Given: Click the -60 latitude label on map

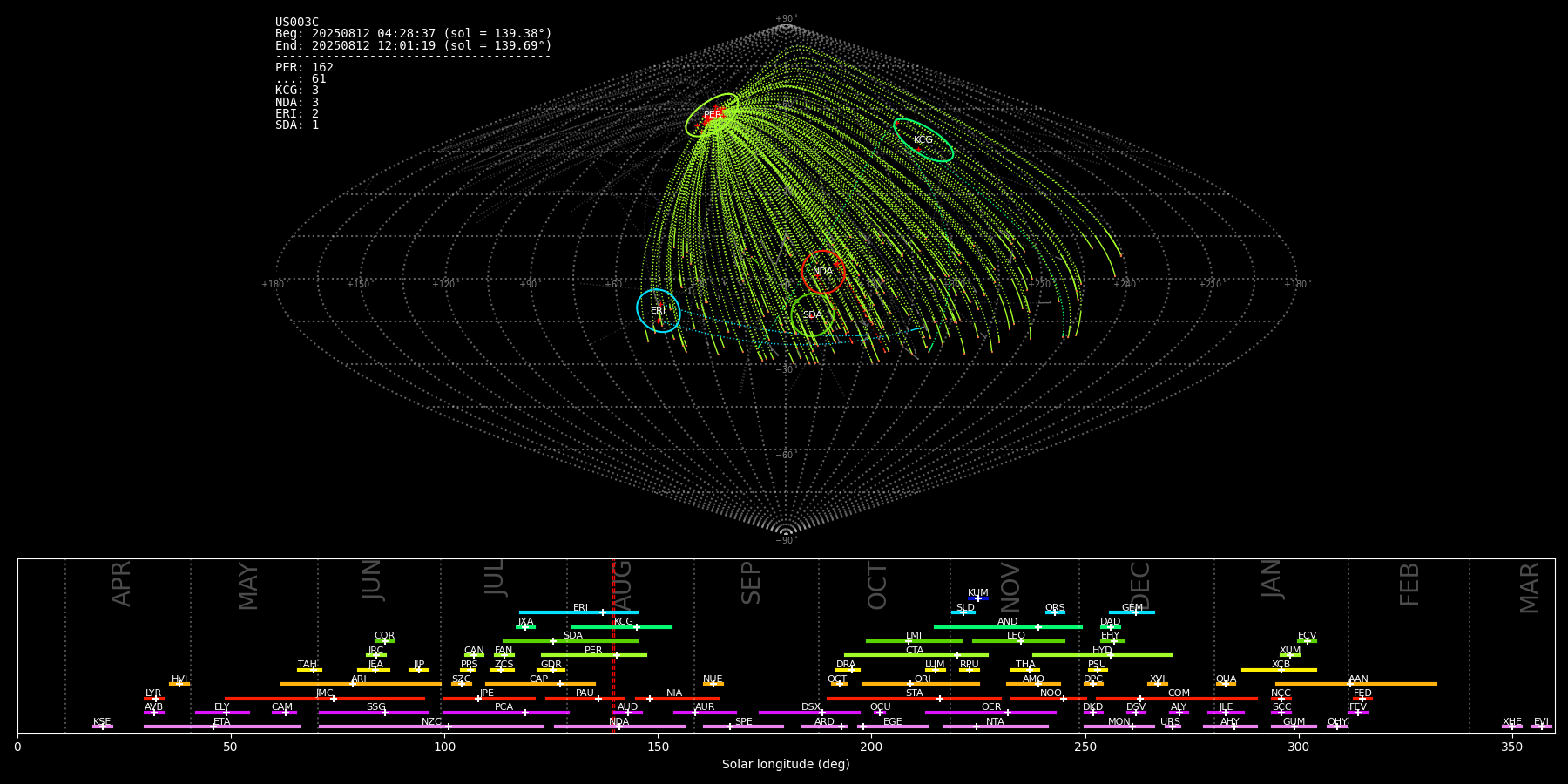Looking at the screenshot, I should point(785,456).
